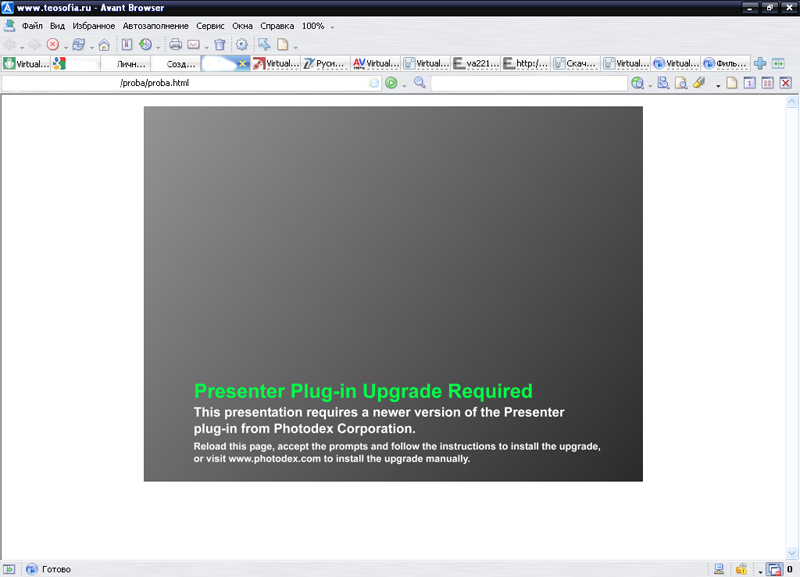Stop page loading with red X icon
Viewport: 800px width, 577px height.
pos(53,44)
